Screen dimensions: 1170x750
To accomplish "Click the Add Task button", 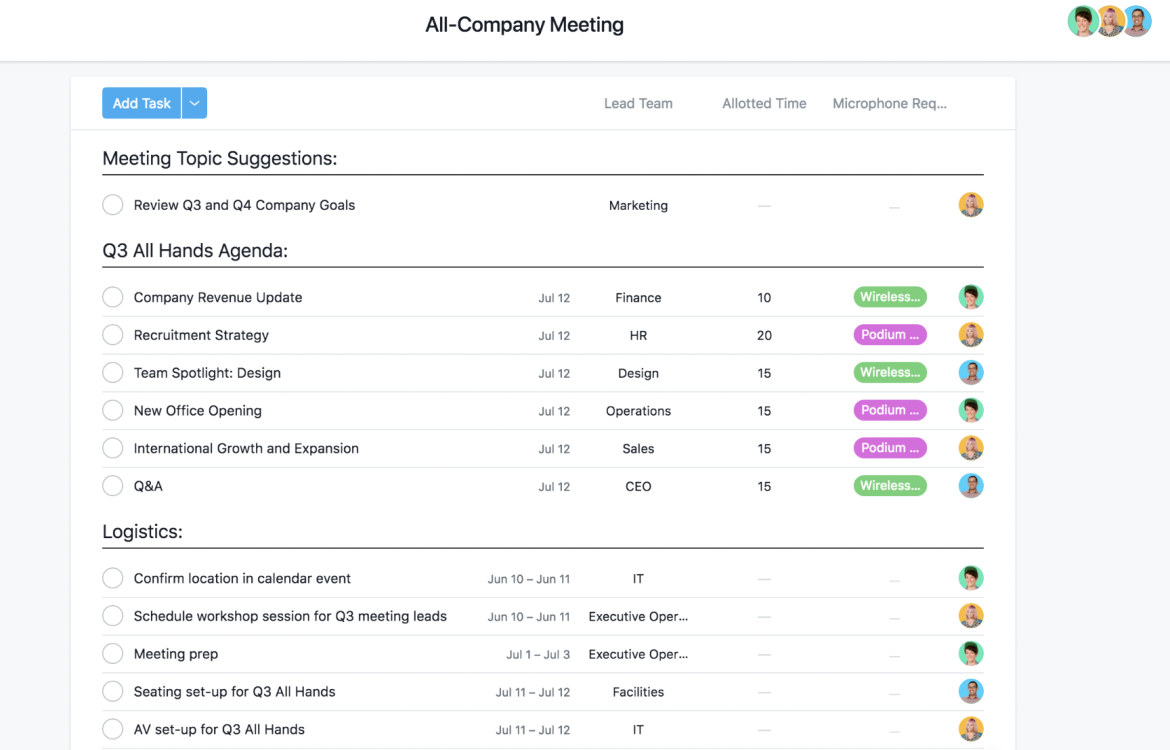I will click(141, 103).
